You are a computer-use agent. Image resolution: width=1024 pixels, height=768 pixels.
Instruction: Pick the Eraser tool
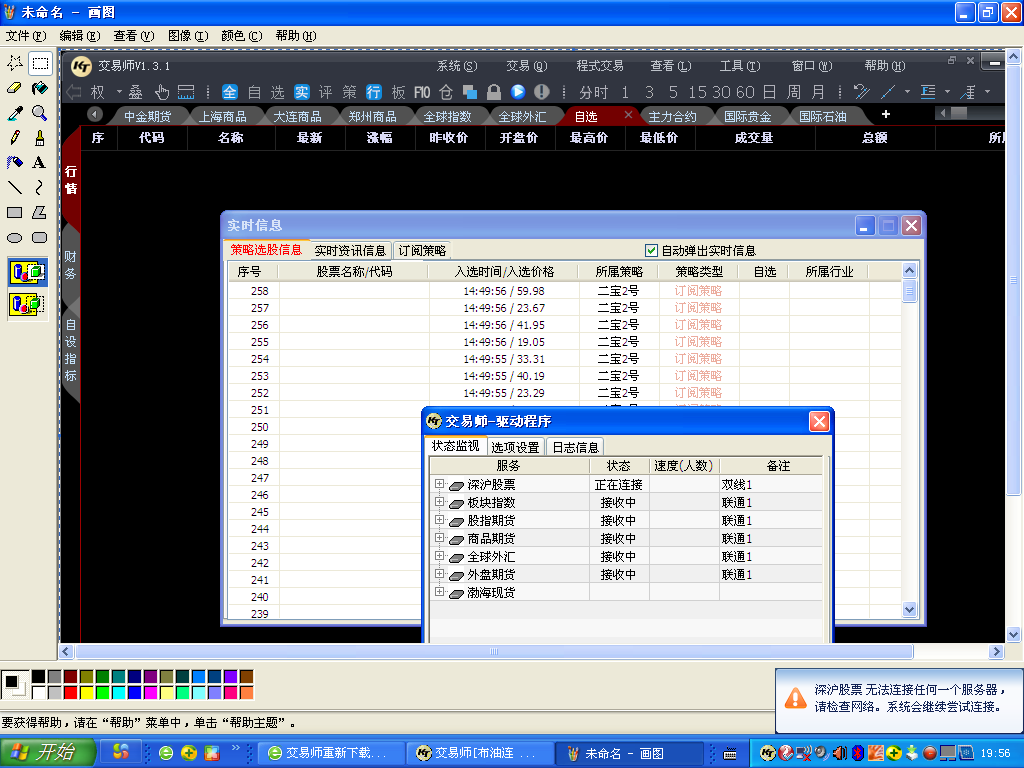coord(15,88)
